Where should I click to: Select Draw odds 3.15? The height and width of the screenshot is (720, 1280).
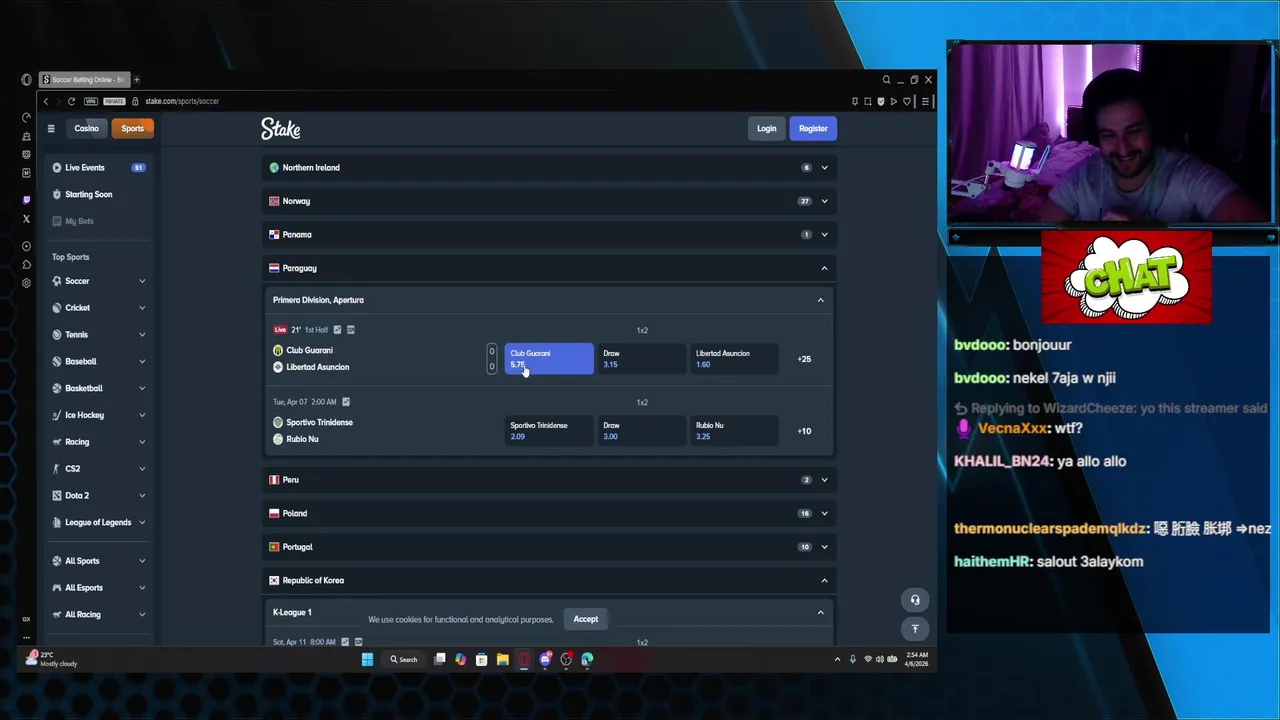click(641, 359)
